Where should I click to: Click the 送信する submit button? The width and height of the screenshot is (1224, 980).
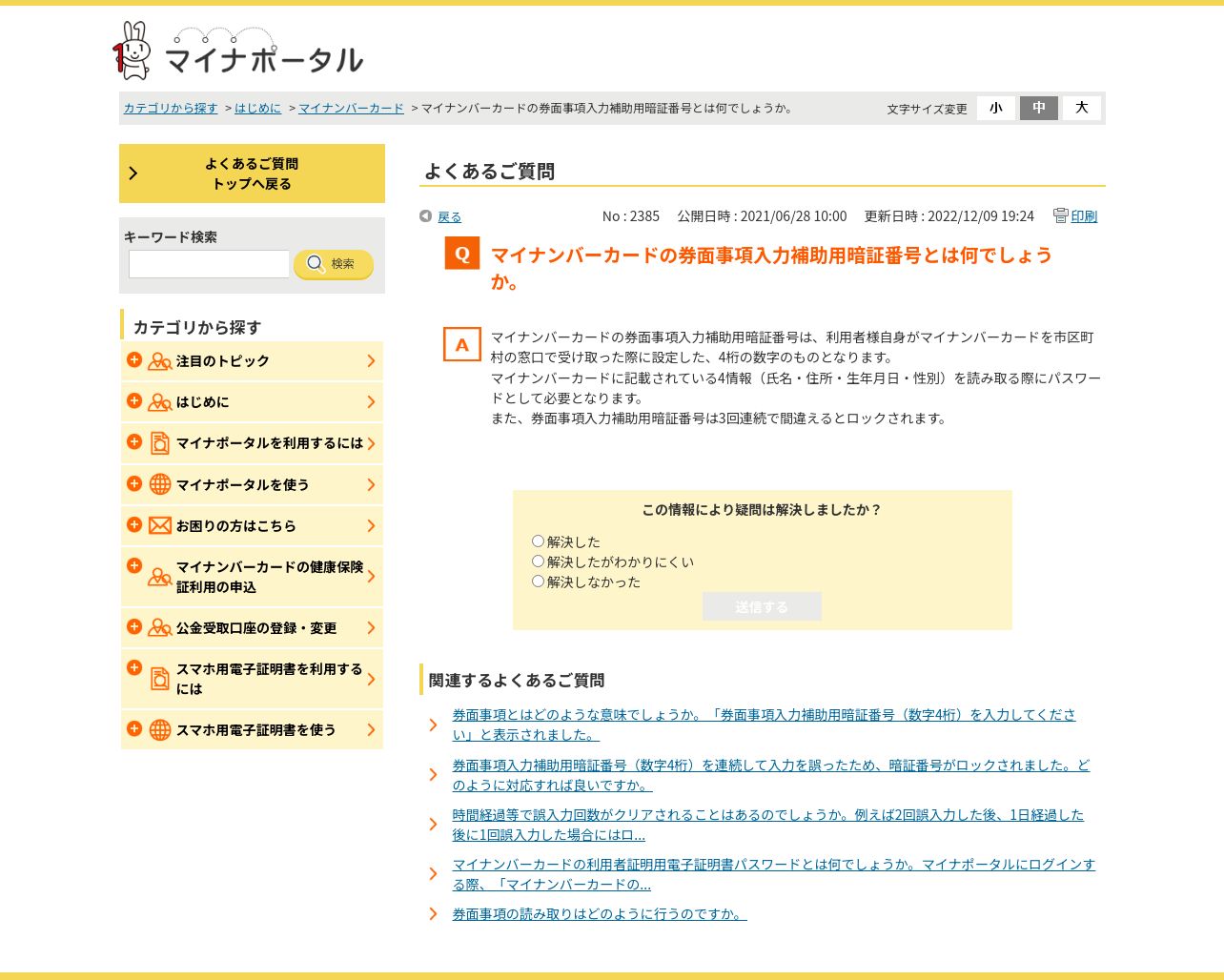(762, 606)
